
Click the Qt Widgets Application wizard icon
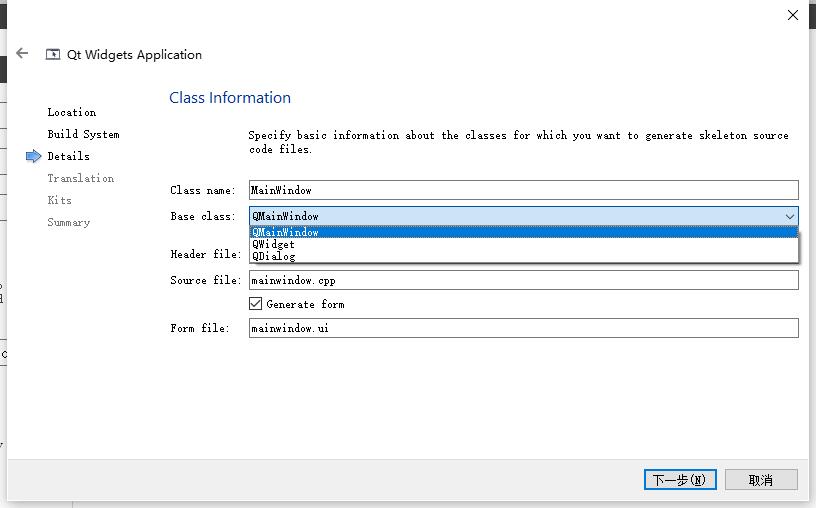pos(53,54)
